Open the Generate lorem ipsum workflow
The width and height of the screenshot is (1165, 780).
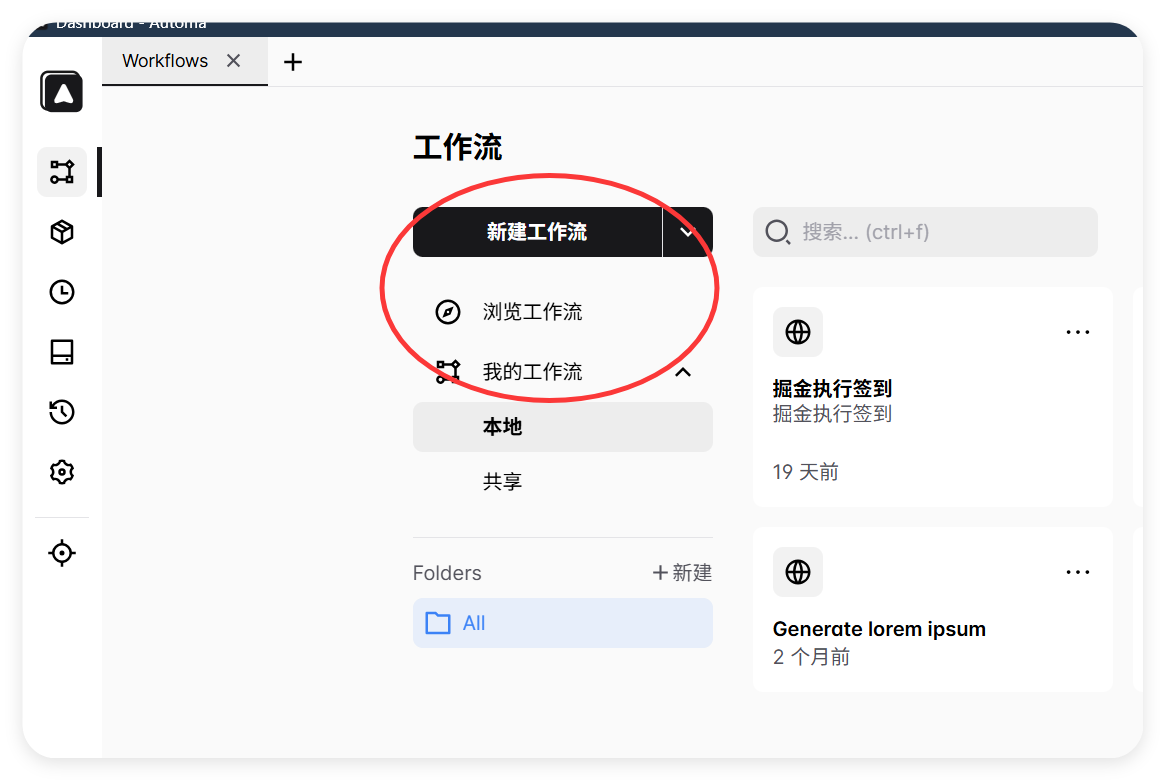pyautogui.click(x=879, y=629)
